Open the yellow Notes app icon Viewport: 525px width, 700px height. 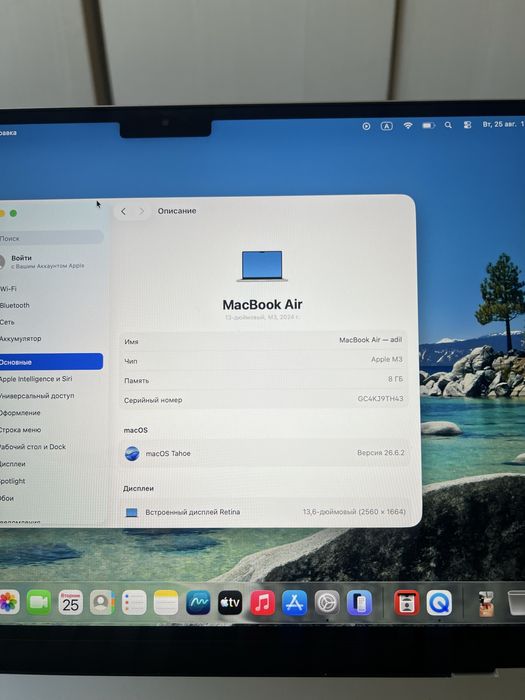point(166,602)
